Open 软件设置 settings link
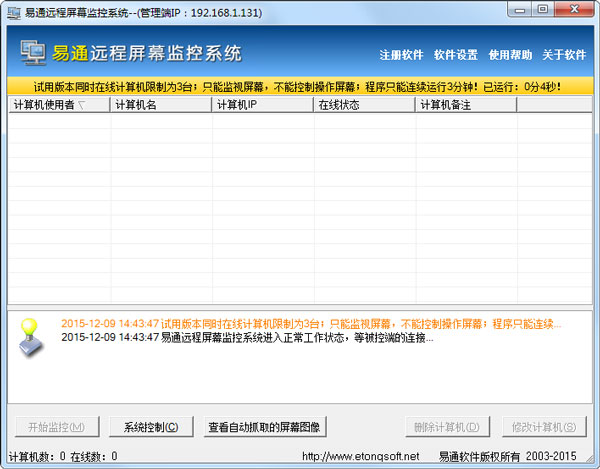This screenshot has height=469, width=600. [x=455, y=55]
